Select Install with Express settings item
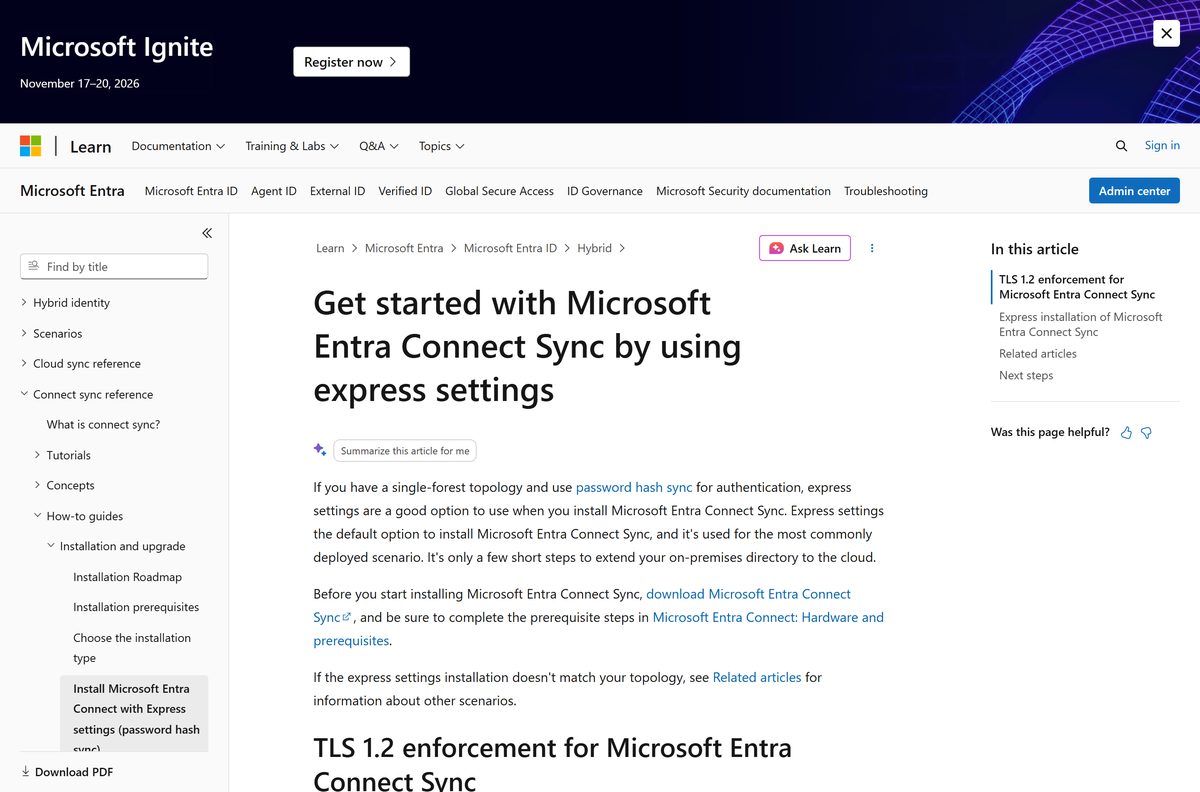 [x=134, y=714]
